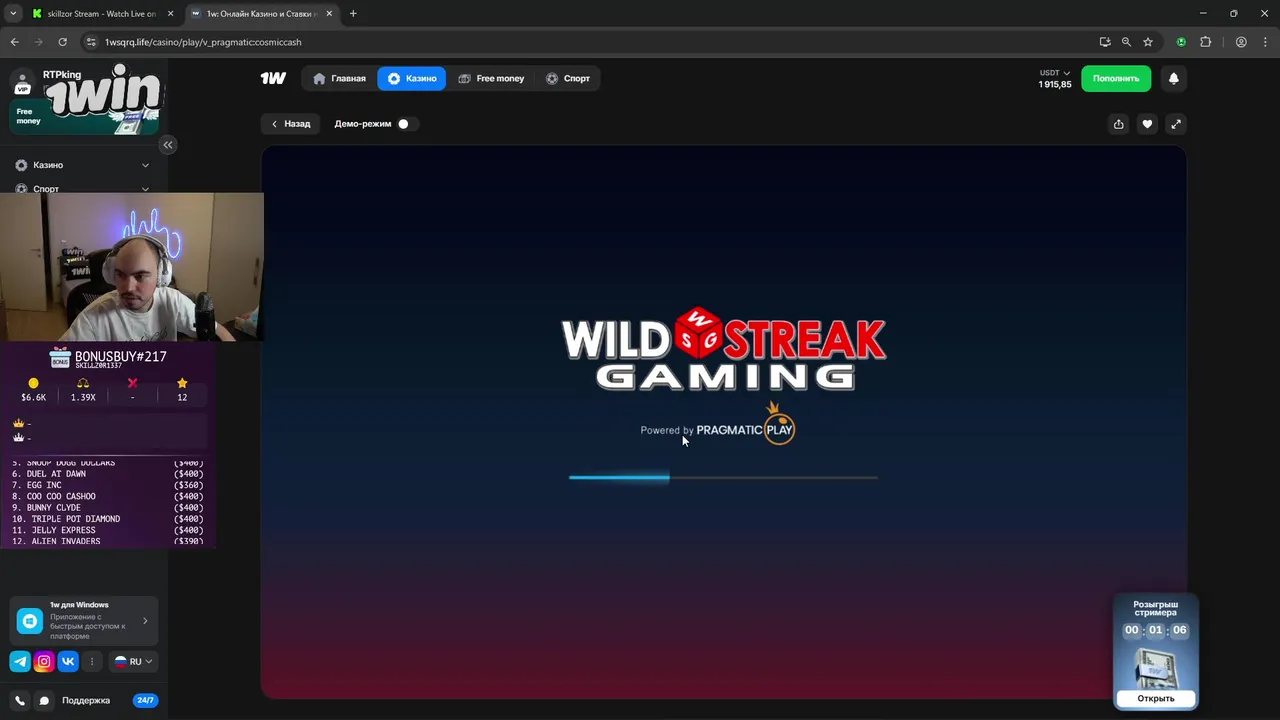The image size is (1280, 720).
Task: Click Открыть in streamer giveaway widget
Action: (1156, 698)
